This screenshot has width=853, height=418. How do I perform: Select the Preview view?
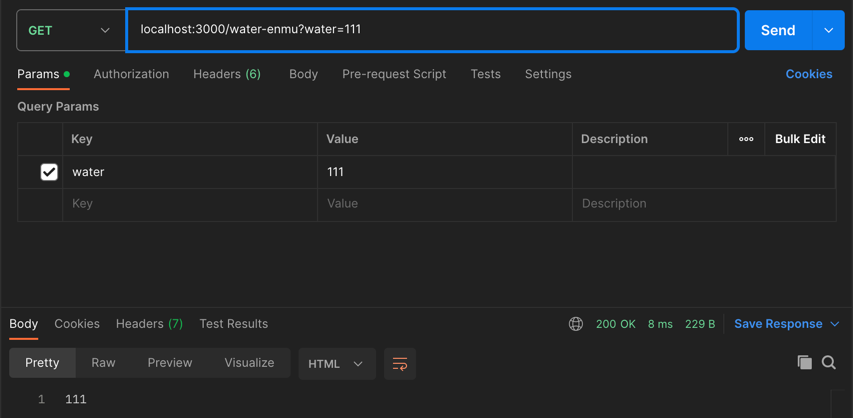(x=170, y=363)
